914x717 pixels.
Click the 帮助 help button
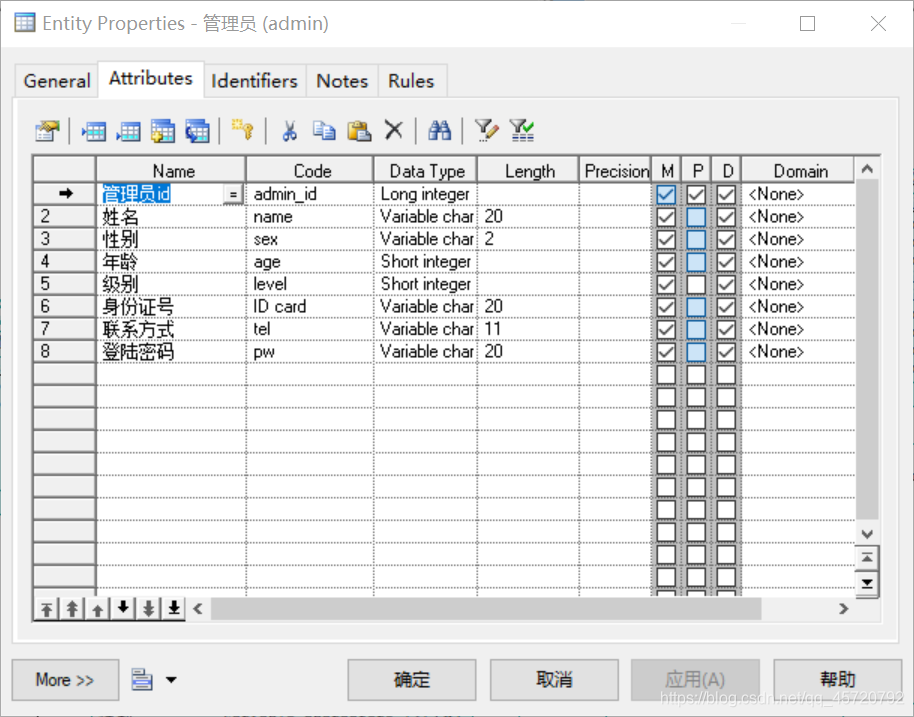838,680
